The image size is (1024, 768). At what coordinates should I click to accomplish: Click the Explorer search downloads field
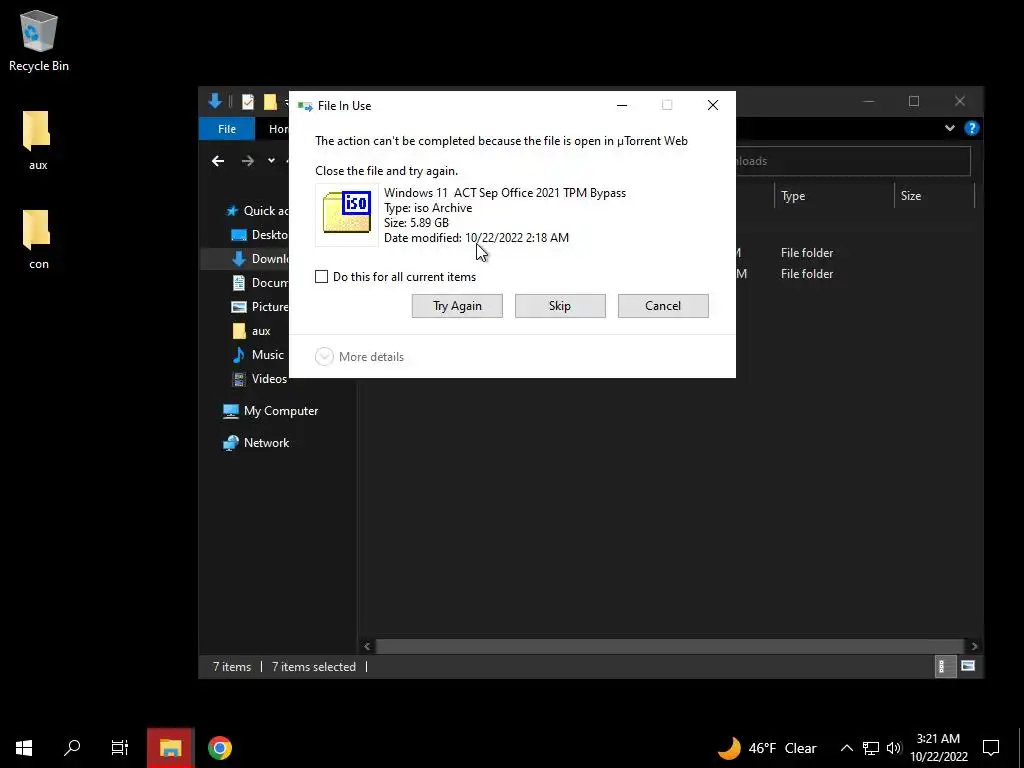[x=852, y=161]
